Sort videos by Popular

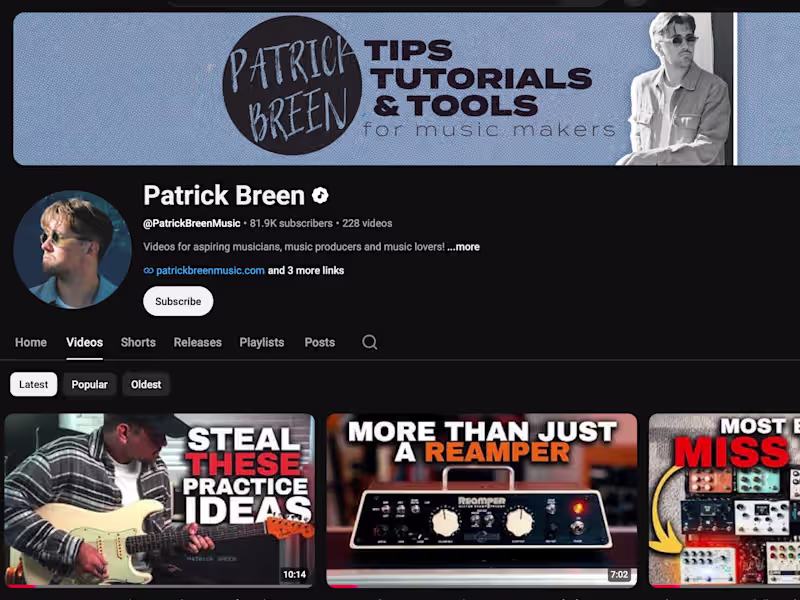point(89,384)
